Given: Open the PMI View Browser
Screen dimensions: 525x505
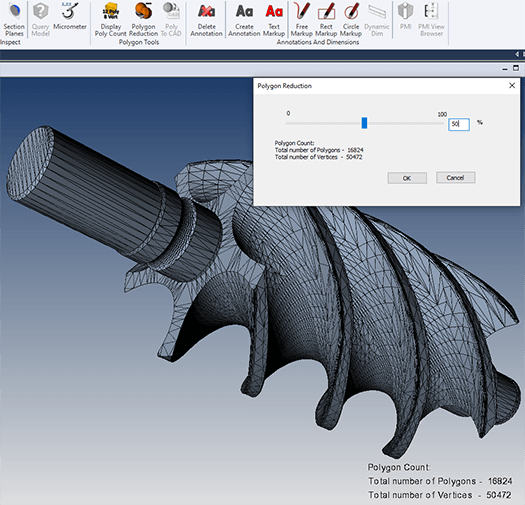Looking at the screenshot, I should [x=431, y=19].
